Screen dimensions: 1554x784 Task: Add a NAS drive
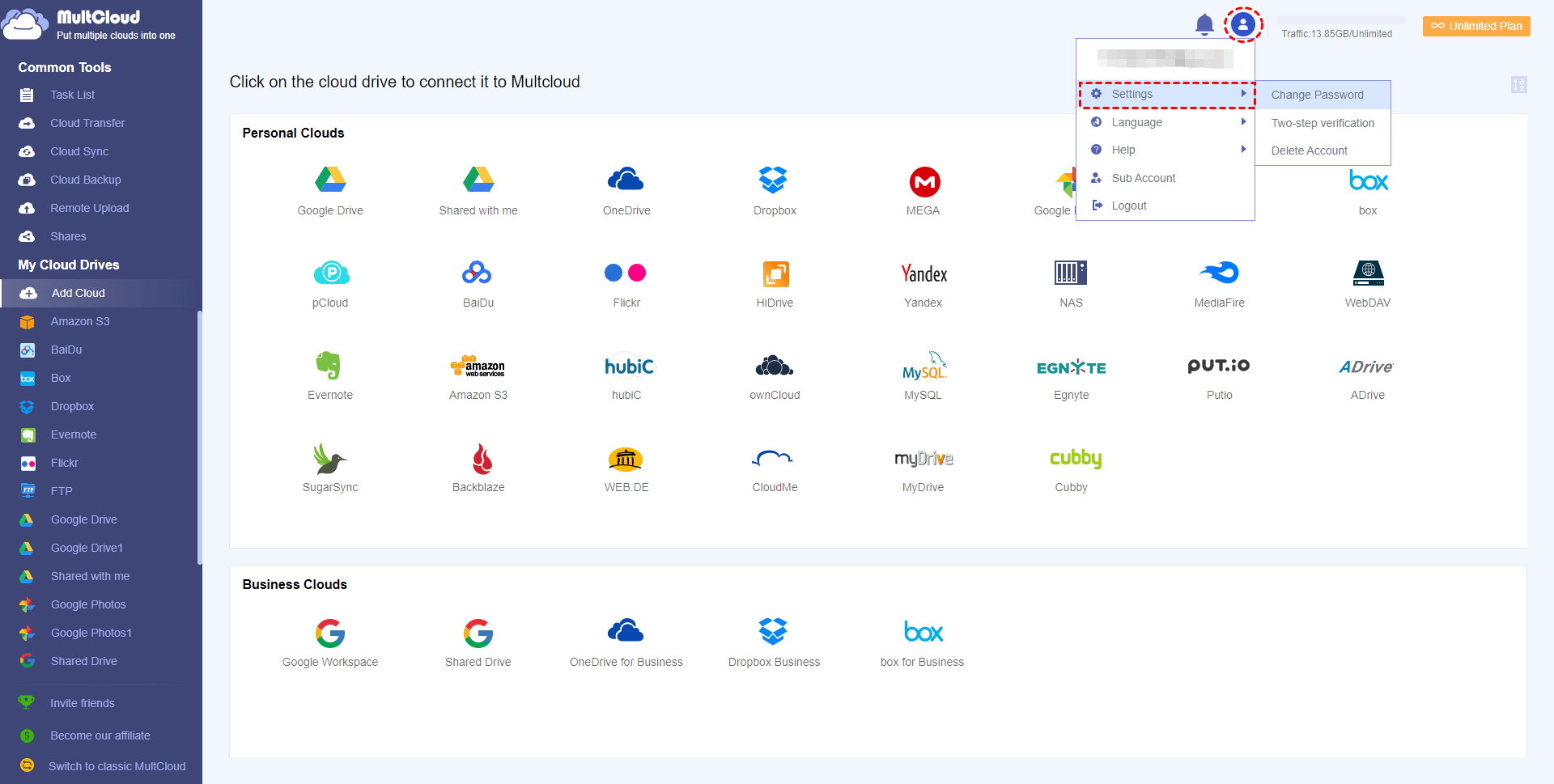pyautogui.click(x=1071, y=273)
